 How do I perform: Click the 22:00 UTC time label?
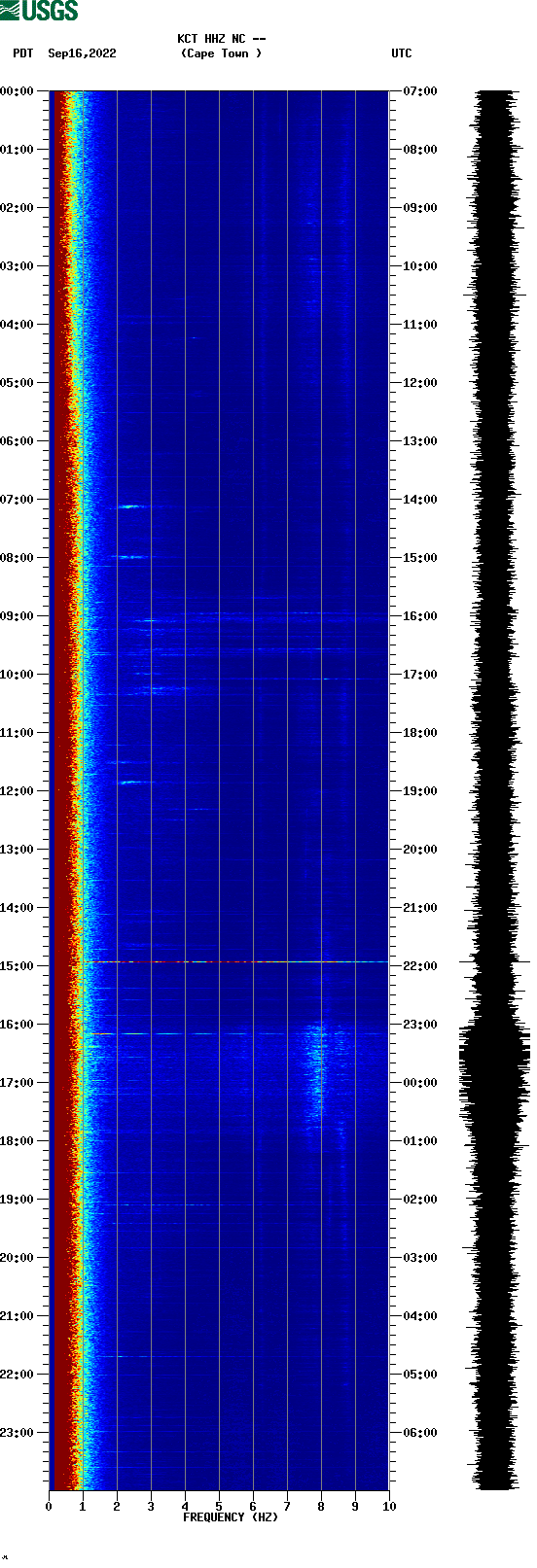420,966
